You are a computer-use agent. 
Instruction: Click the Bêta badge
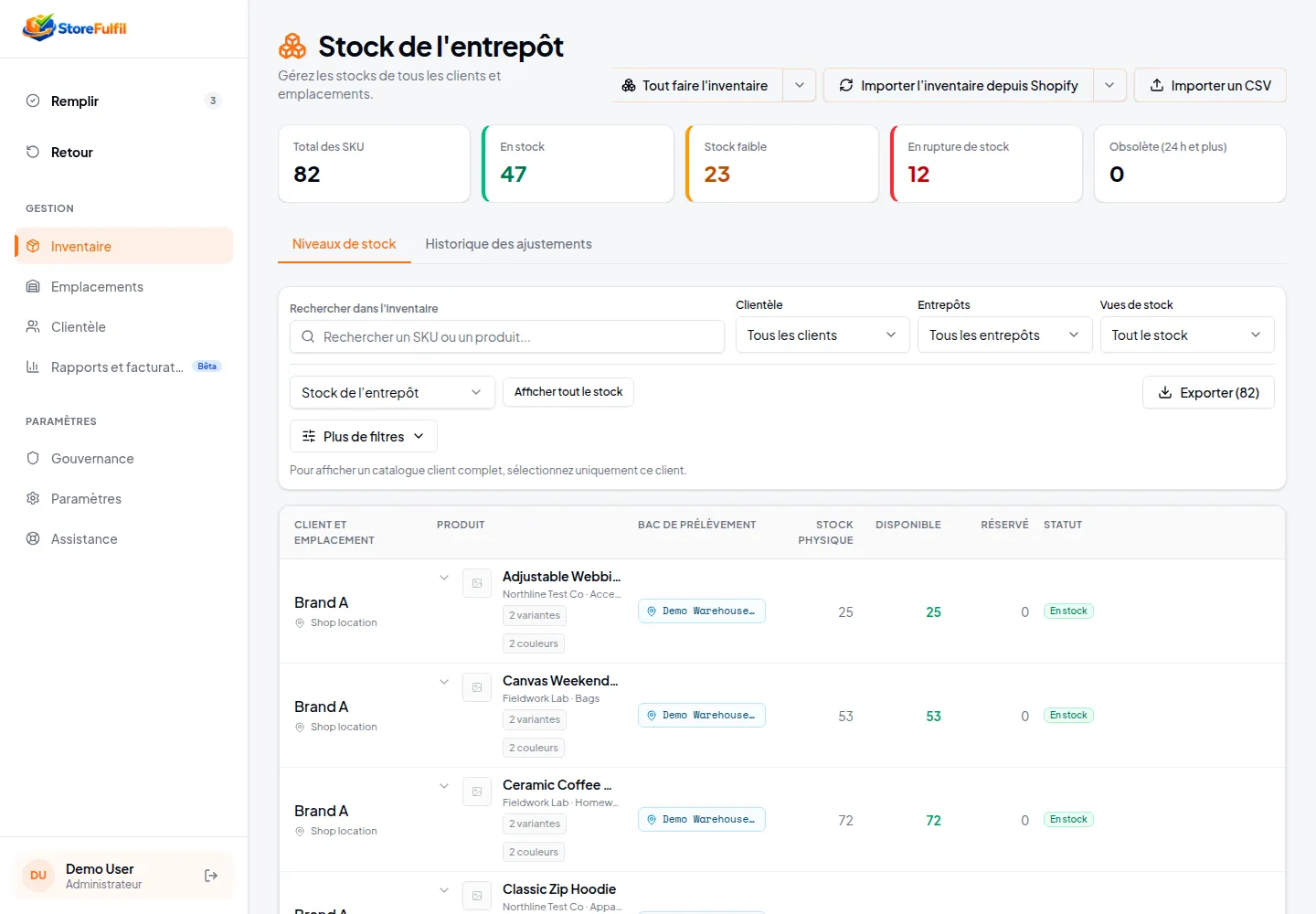pyautogui.click(x=207, y=367)
